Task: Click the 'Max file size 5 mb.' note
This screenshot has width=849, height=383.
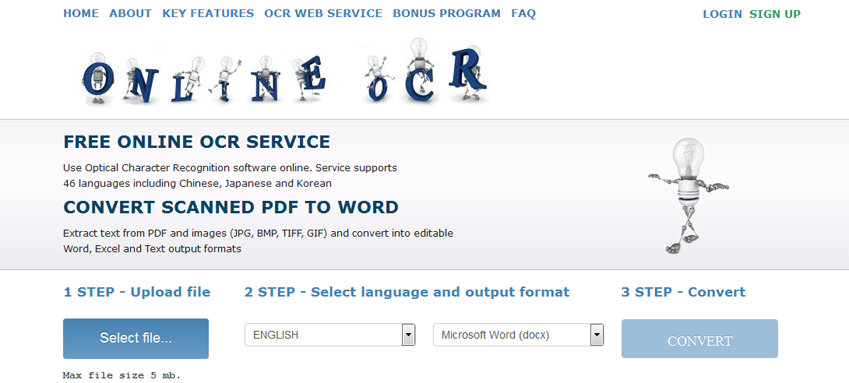Action: 122,375
